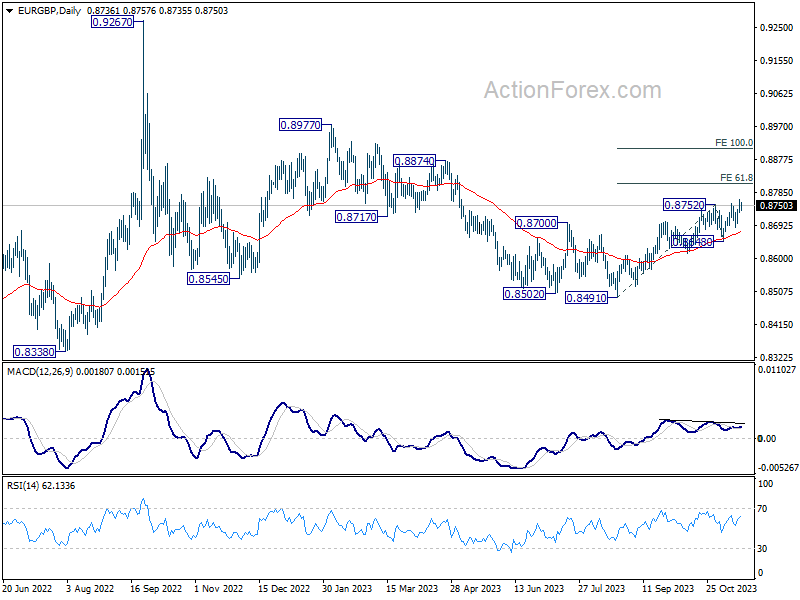Image resolution: width=800 pixels, height=600 pixels.
Task: Click the 15 Dec 2022 date label
Action: [x=284, y=588]
